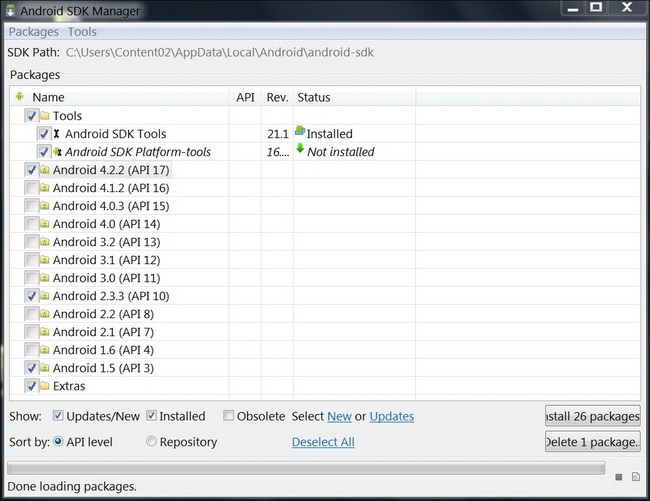Click the Android 3.0 (API 11) folder icon

(44, 278)
